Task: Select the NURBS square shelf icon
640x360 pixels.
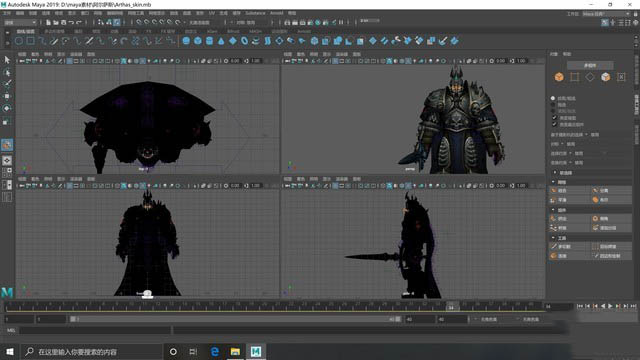Action: pyautogui.click(x=31, y=41)
